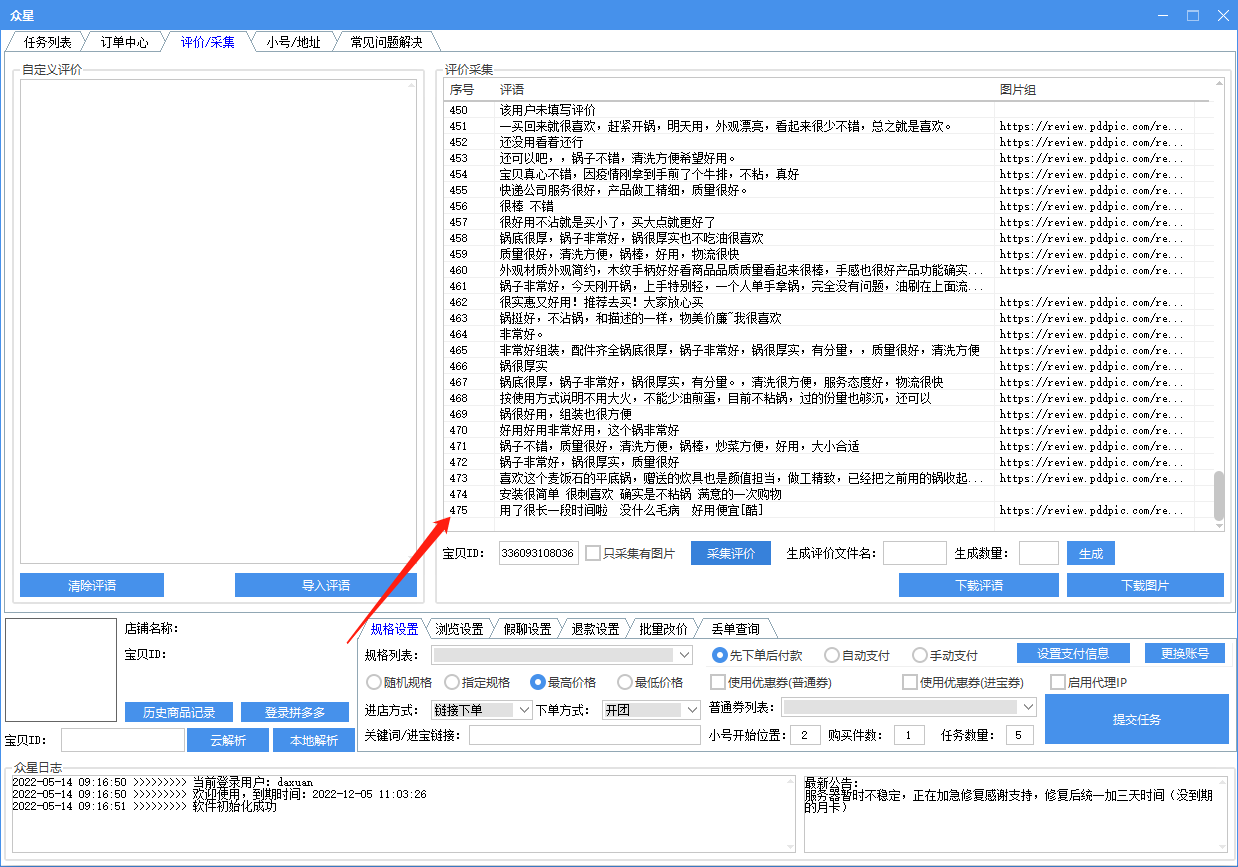Click the 清除评语 button
The width and height of the screenshot is (1238, 867).
click(92, 585)
